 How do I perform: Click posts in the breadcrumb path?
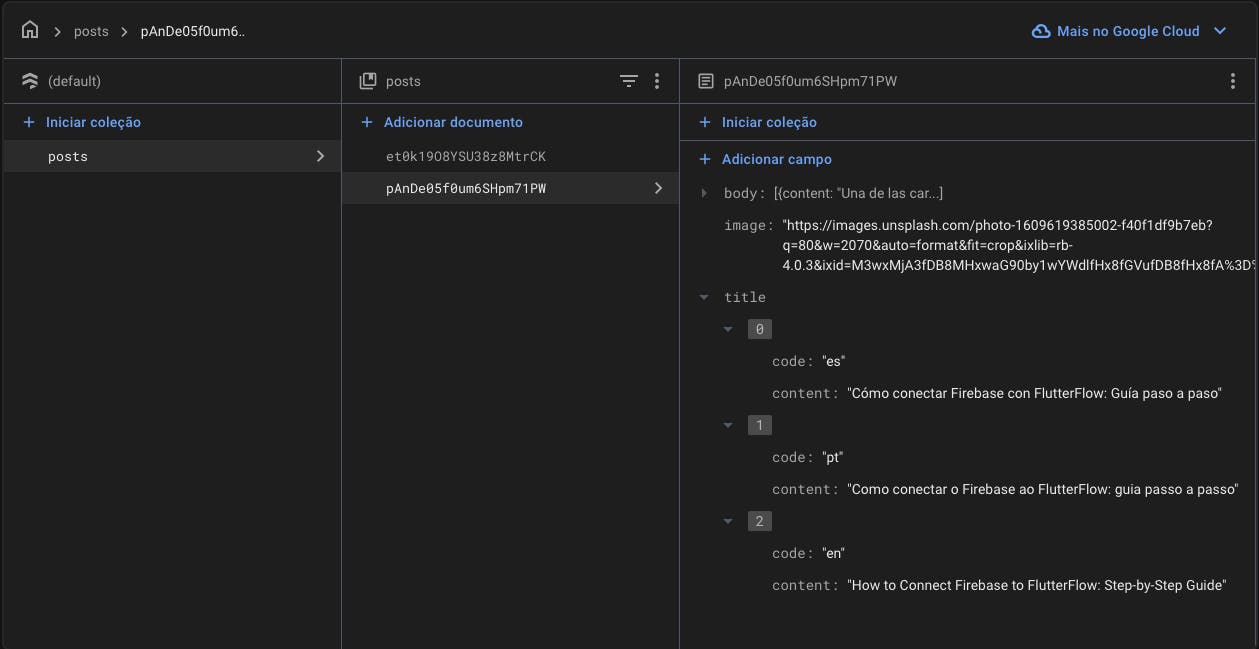click(x=91, y=31)
